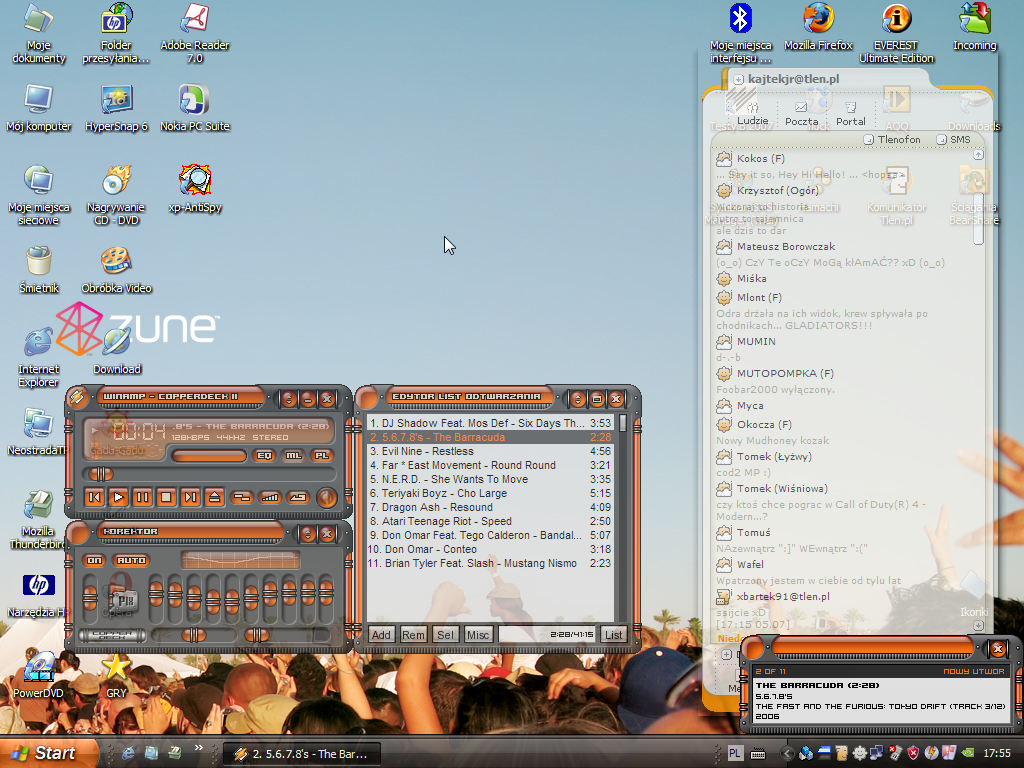Skip to the next track in Winamp
1024x768 pixels.
tap(190, 498)
